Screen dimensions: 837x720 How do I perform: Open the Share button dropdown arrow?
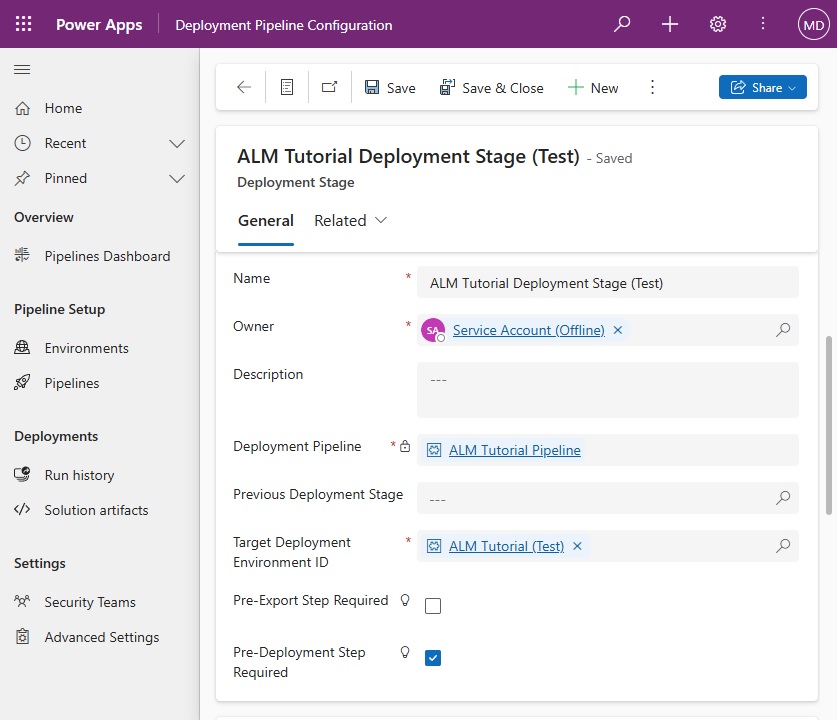click(x=792, y=88)
